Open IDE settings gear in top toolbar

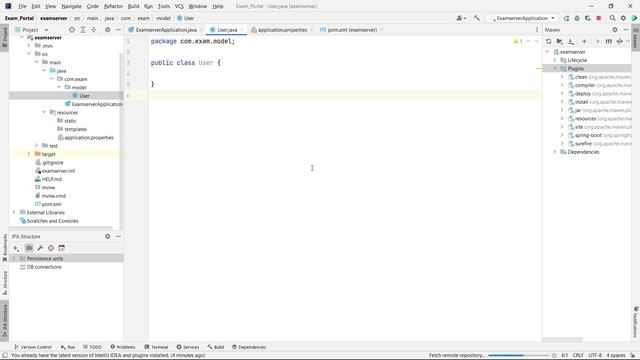[623, 18]
